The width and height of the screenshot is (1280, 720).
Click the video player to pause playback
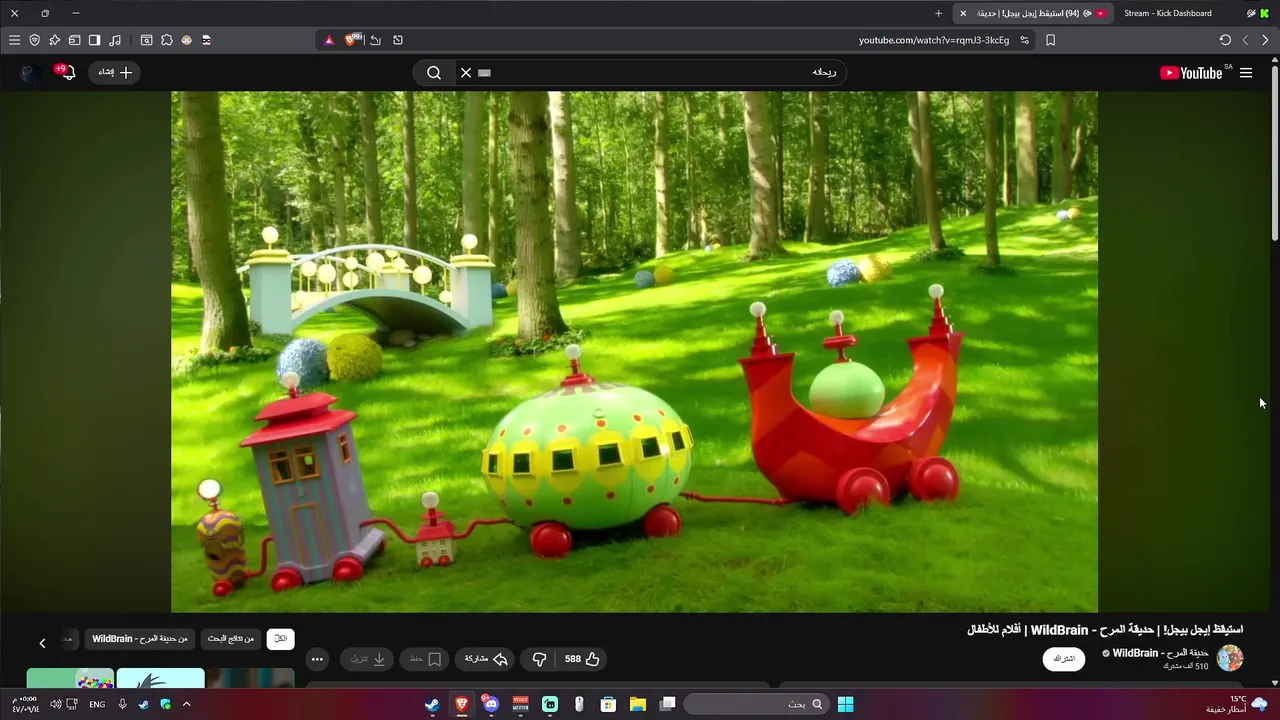634,352
